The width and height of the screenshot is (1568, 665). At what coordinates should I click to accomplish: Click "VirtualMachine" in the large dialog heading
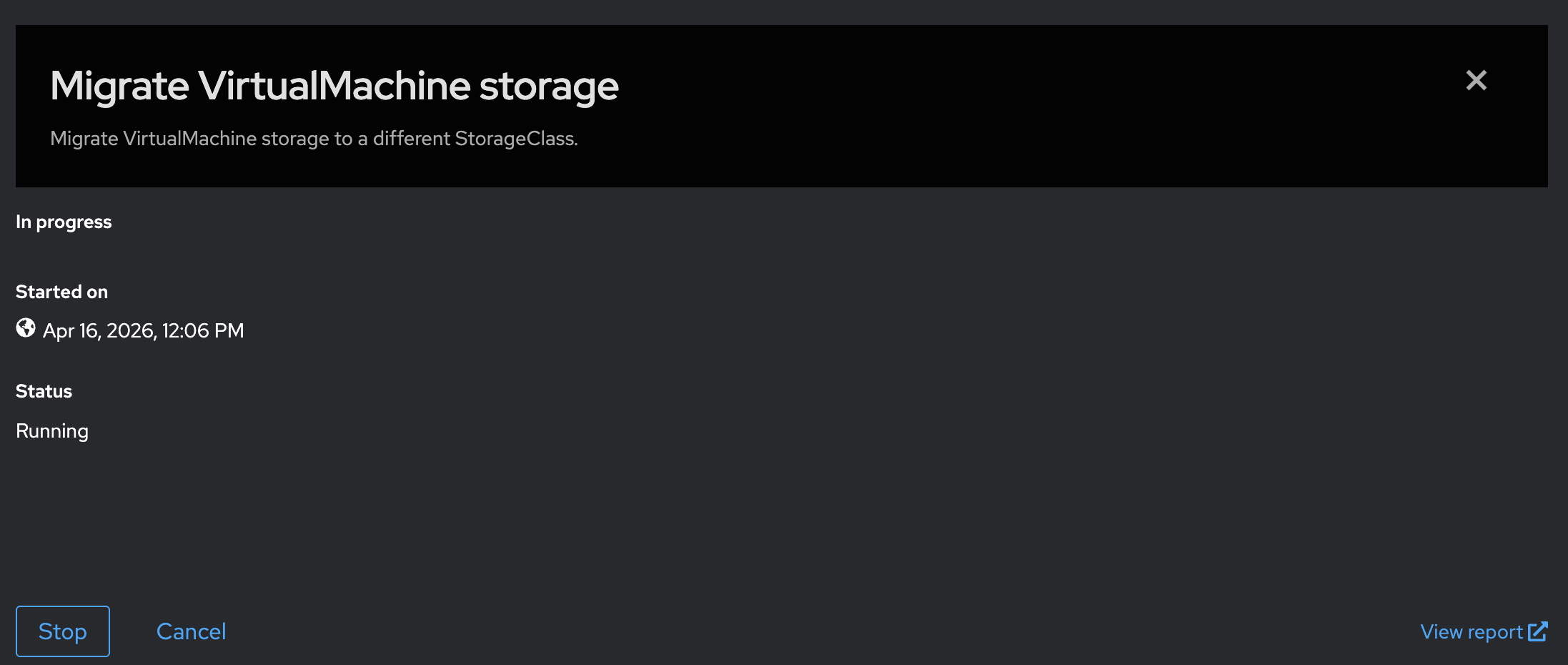(x=334, y=87)
